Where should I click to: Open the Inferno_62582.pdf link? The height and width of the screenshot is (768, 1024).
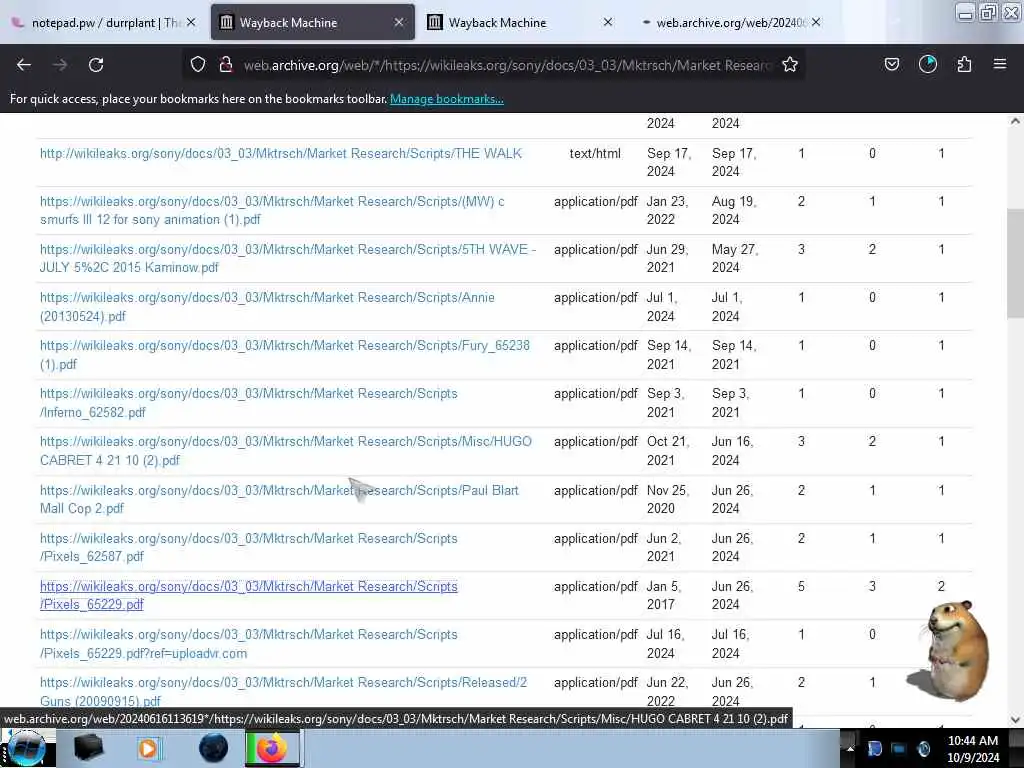click(x=249, y=402)
